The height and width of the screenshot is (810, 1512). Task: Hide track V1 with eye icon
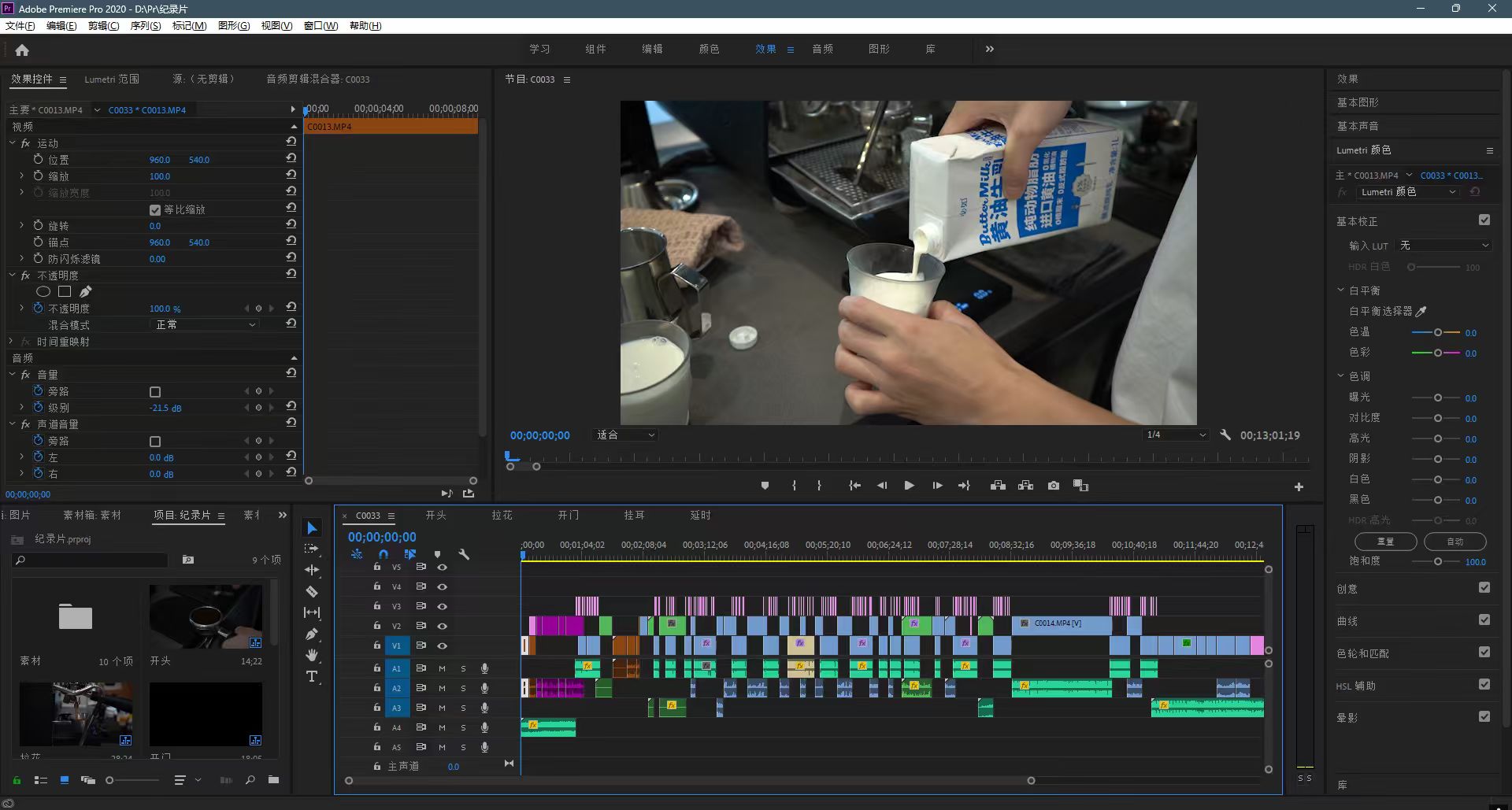(443, 645)
